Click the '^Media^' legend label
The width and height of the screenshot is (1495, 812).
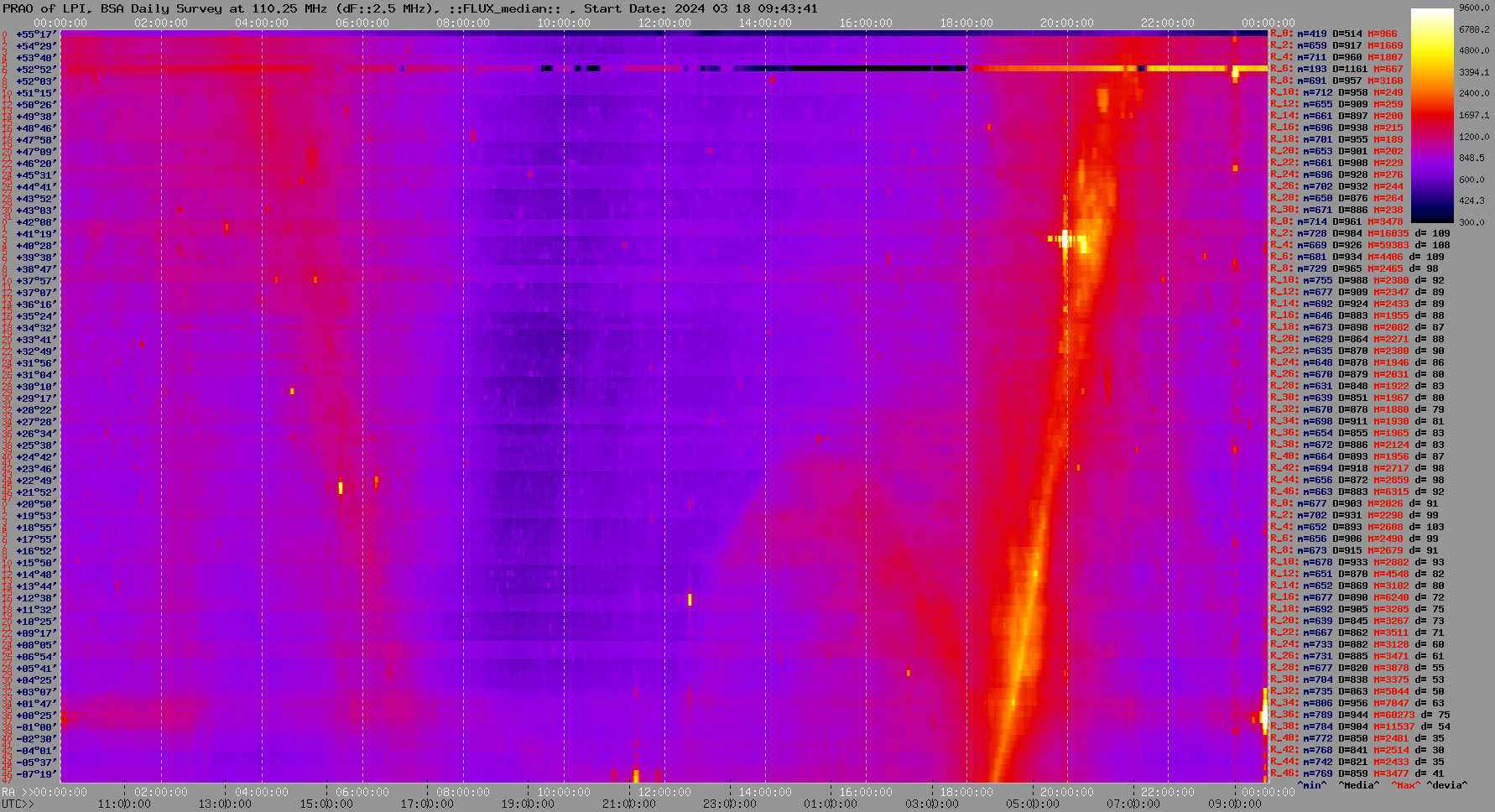[x=1359, y=786]
